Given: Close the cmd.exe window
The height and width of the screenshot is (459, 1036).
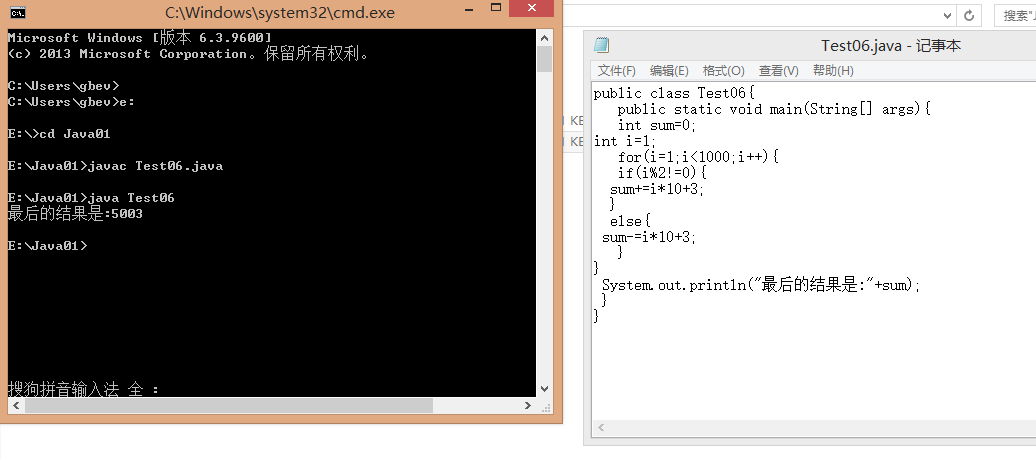Looking at the screenshot, I should (x=533, y=8).
